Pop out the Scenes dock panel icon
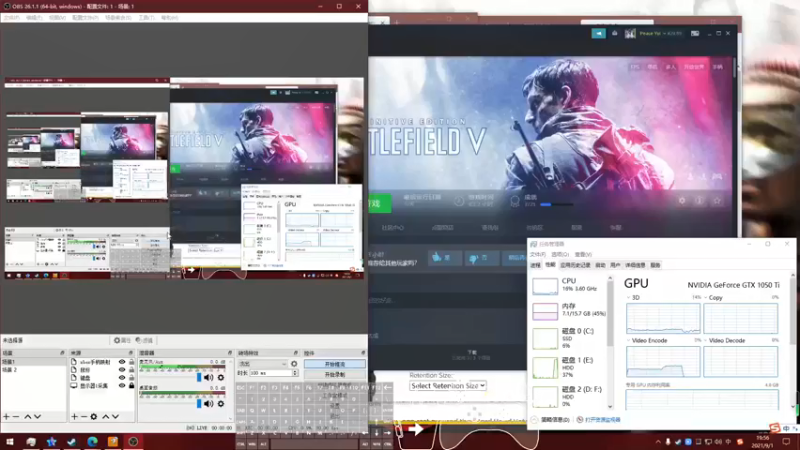Viewport: 800px width, 450px height. (62, 353)
